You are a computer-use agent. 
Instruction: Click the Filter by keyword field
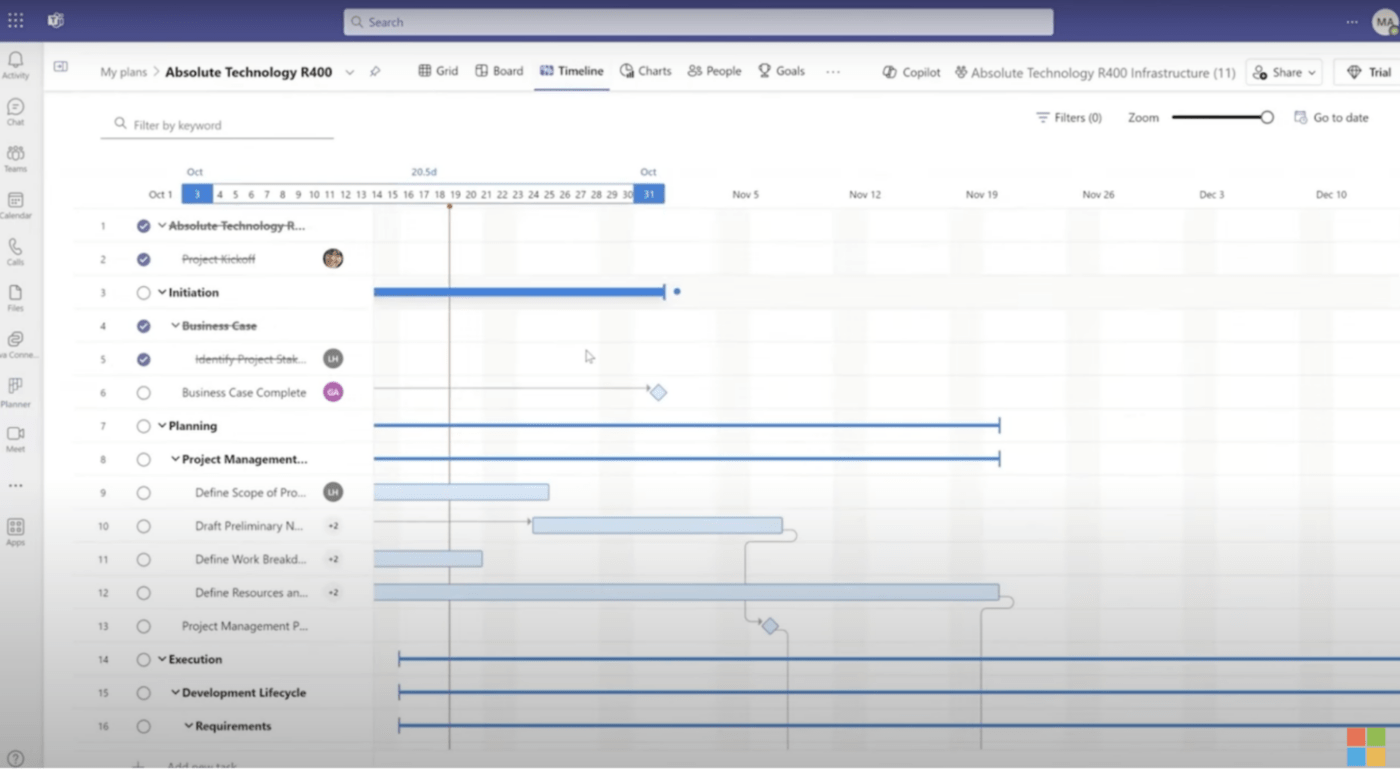click(x=217, y=125)
